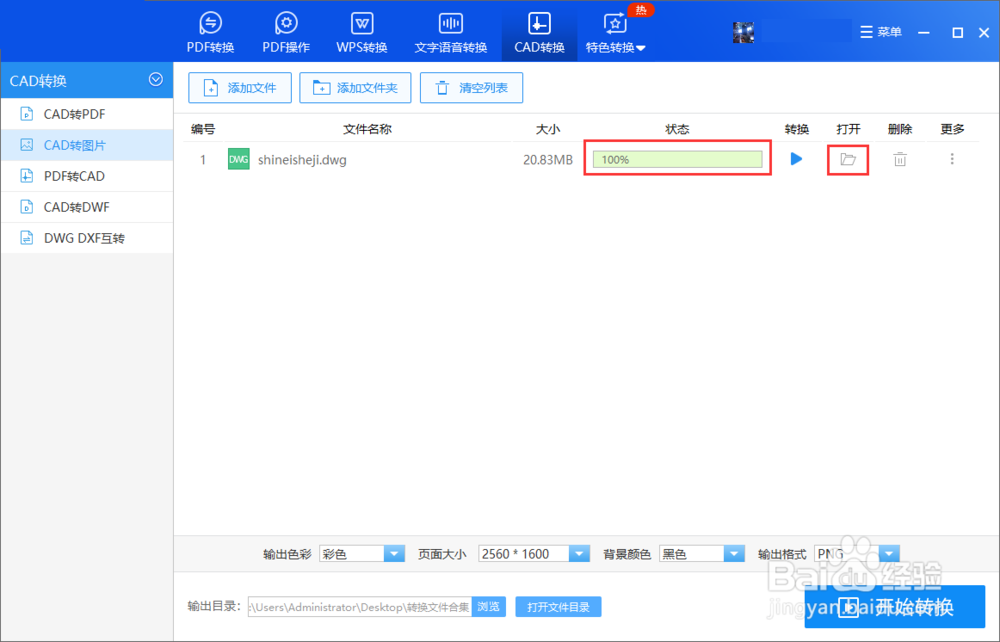Open 背景颜色 黑色 dropdown
Viewport: 1000px width, 642px height.
tap(702, 553)
